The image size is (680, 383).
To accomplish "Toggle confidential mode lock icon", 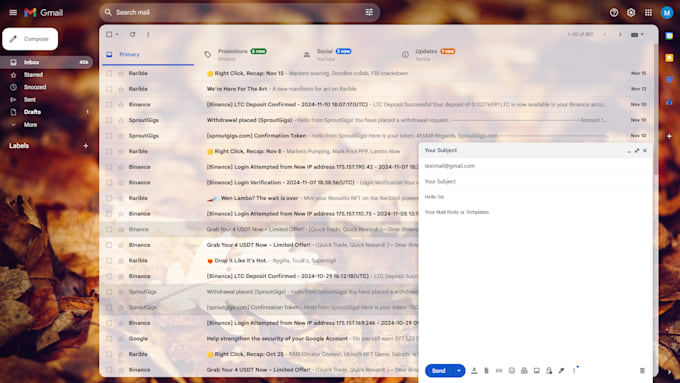I will 549,370.
